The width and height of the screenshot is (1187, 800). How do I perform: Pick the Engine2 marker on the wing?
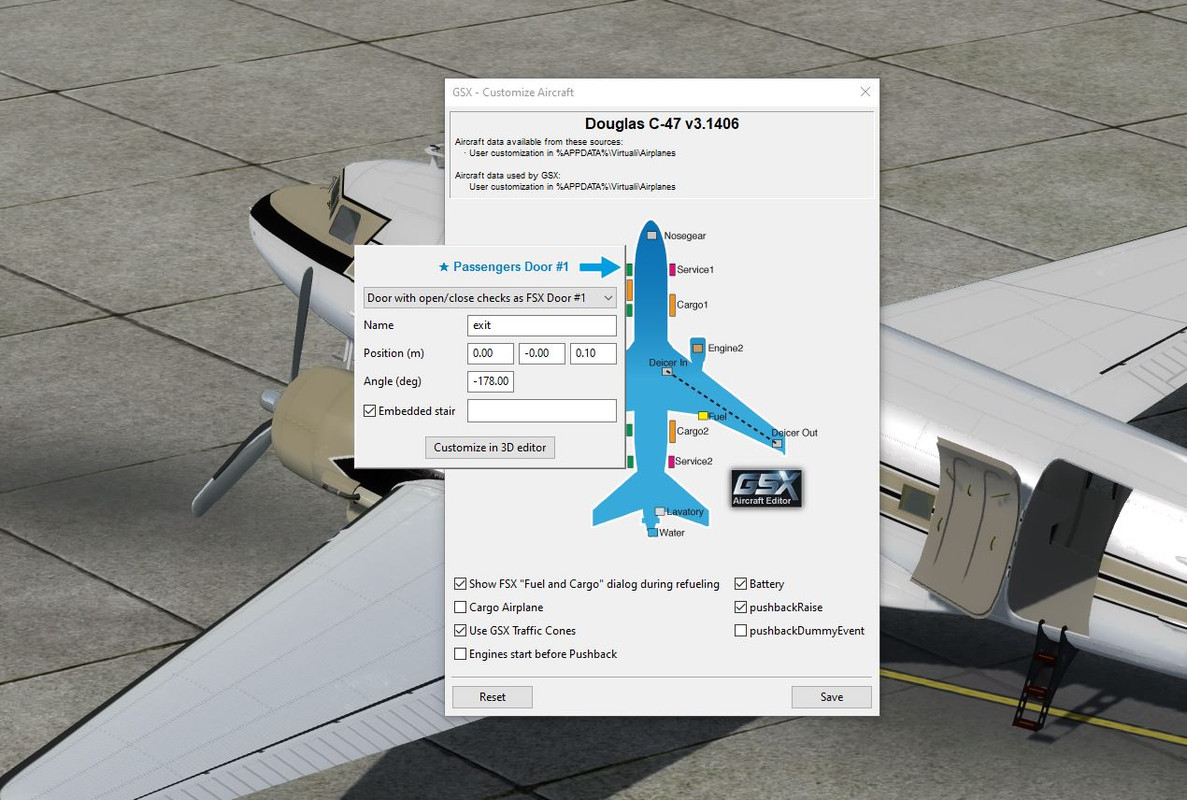(698, 348)
